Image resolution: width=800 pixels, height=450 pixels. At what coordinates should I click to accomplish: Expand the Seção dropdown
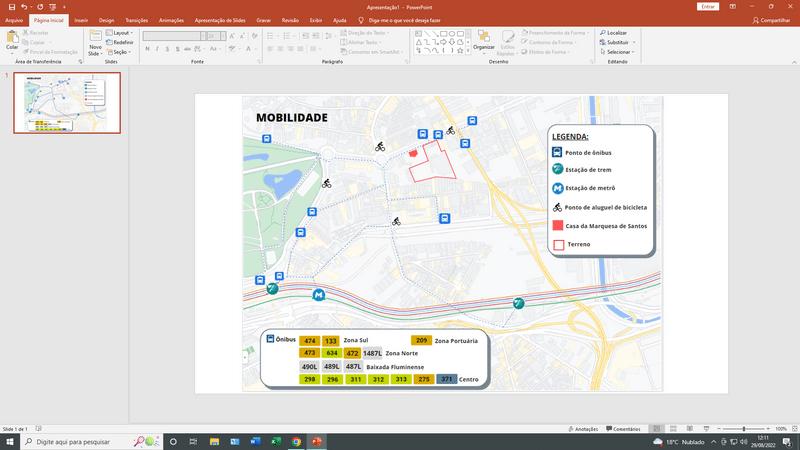[119, 52]
